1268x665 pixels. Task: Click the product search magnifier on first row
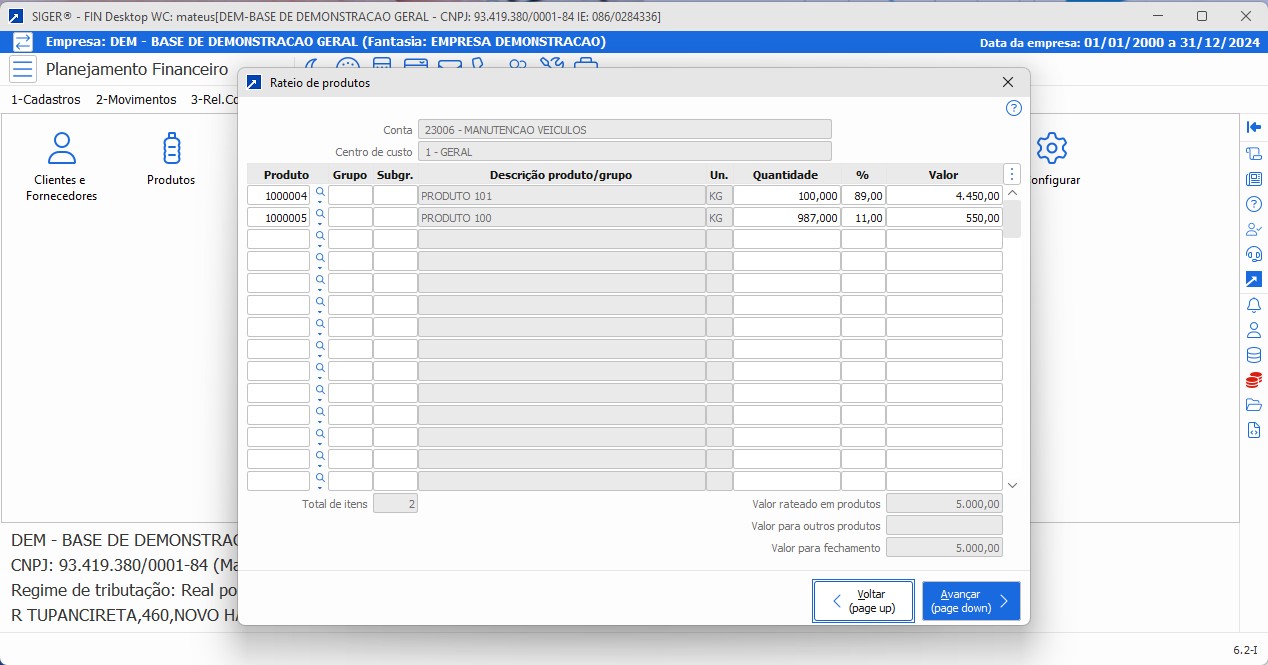point(320,191)
